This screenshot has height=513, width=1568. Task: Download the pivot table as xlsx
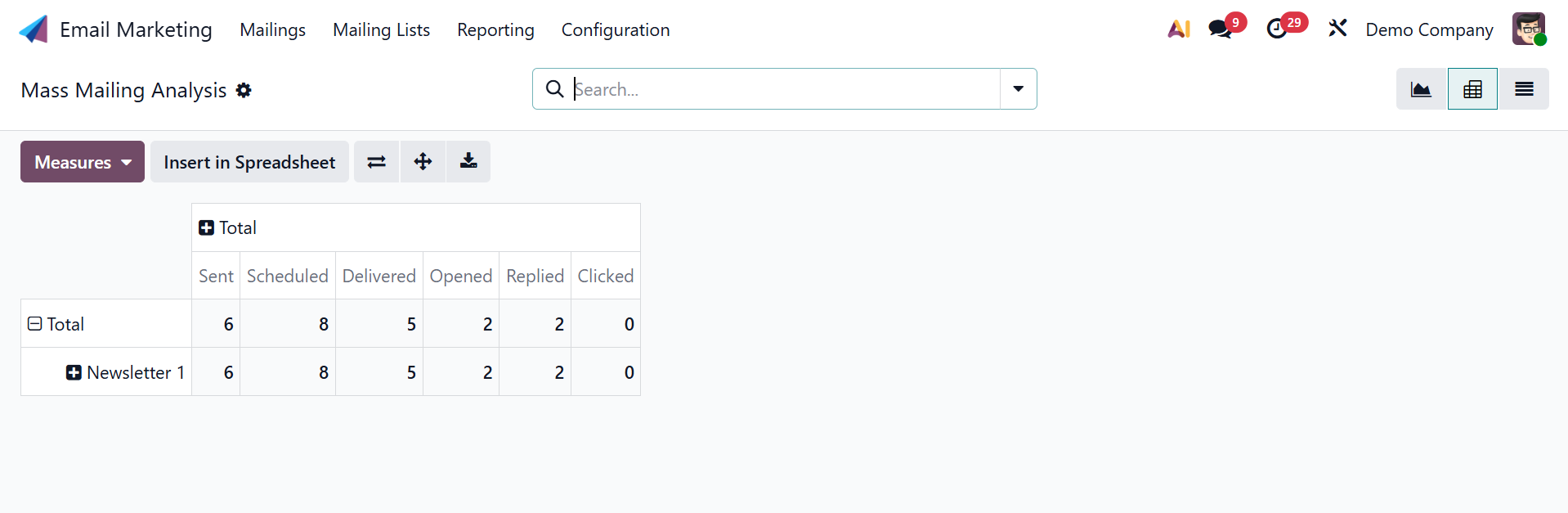point(468,162)
